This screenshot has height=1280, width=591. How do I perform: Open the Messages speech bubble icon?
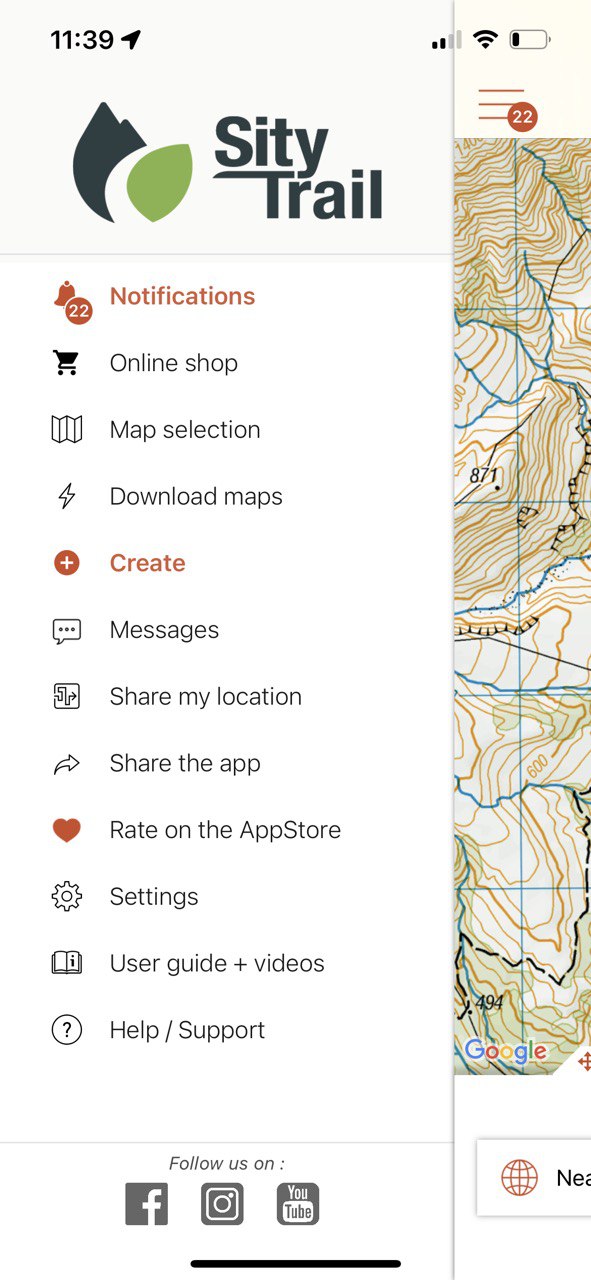coord(67,630)
